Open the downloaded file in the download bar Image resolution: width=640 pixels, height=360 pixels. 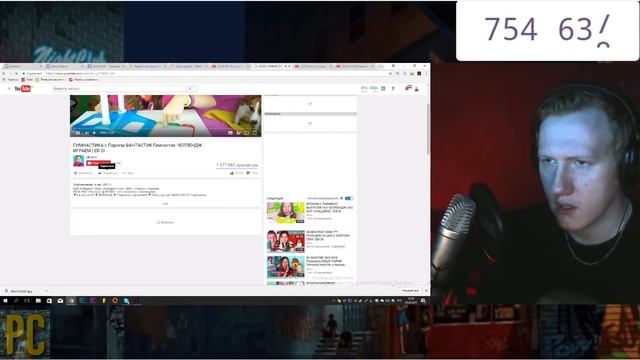point(21,291)
